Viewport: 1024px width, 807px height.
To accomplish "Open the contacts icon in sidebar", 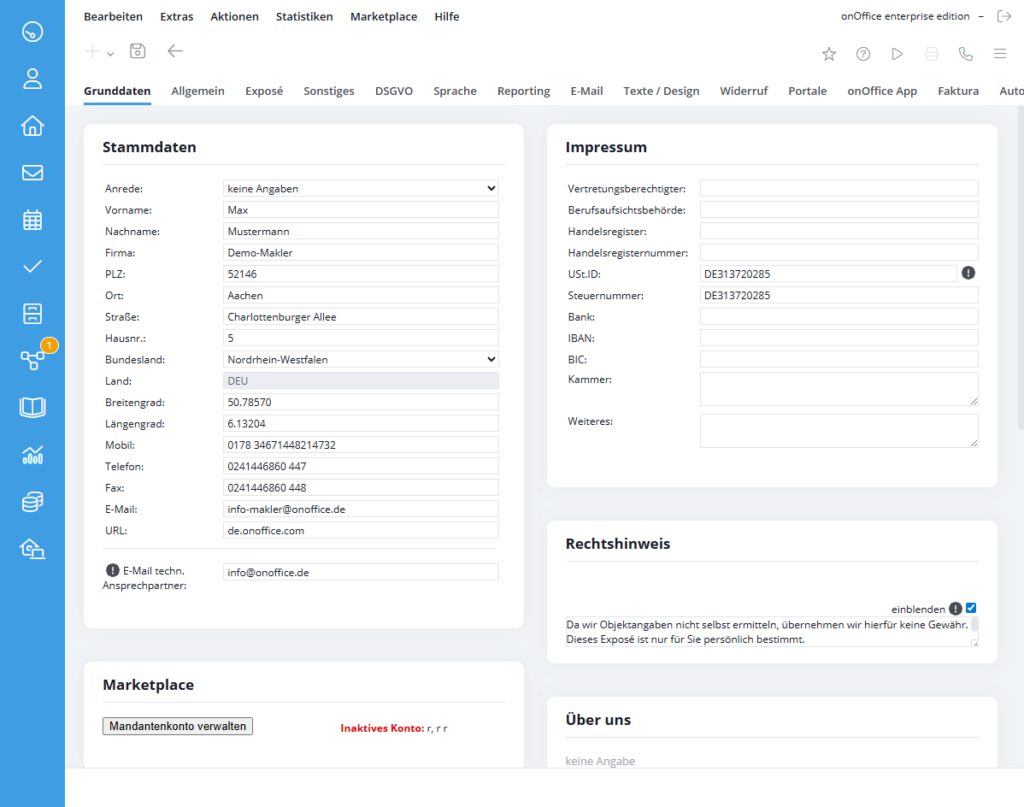I will click(32, 79).
